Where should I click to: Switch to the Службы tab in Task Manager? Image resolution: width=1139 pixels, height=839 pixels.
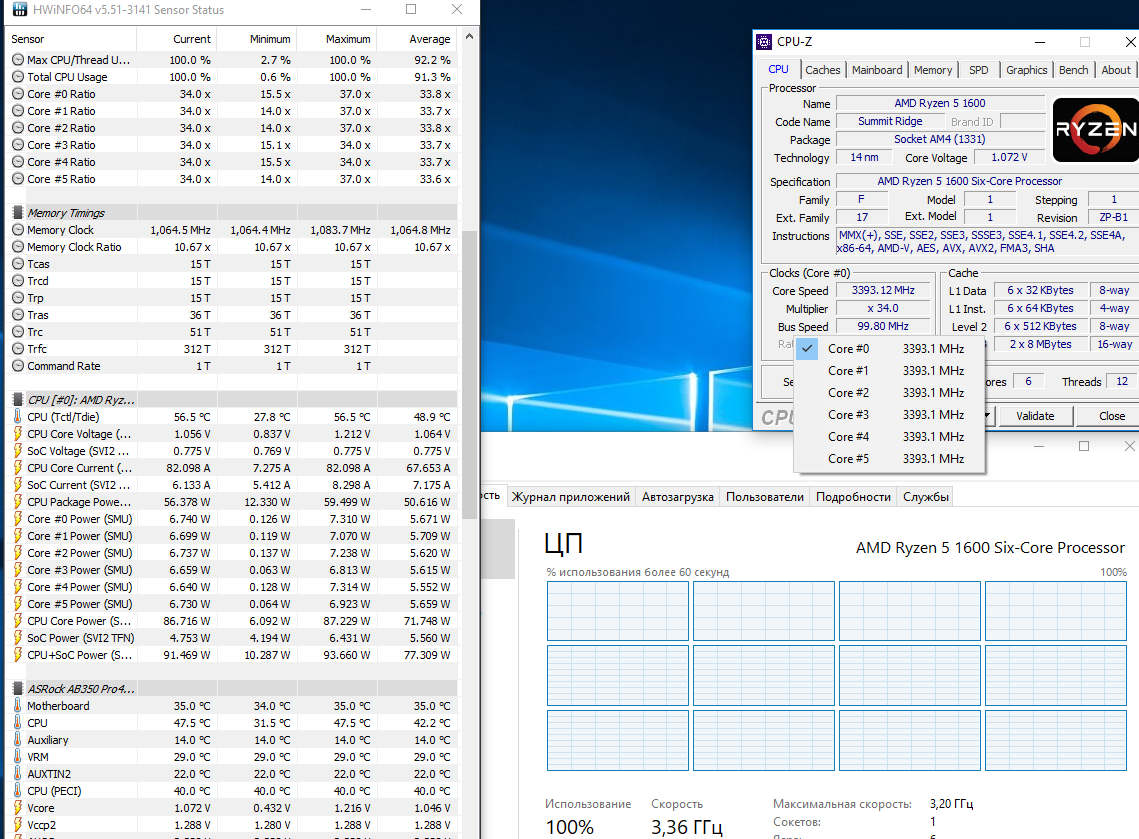(x=925, y=497)
